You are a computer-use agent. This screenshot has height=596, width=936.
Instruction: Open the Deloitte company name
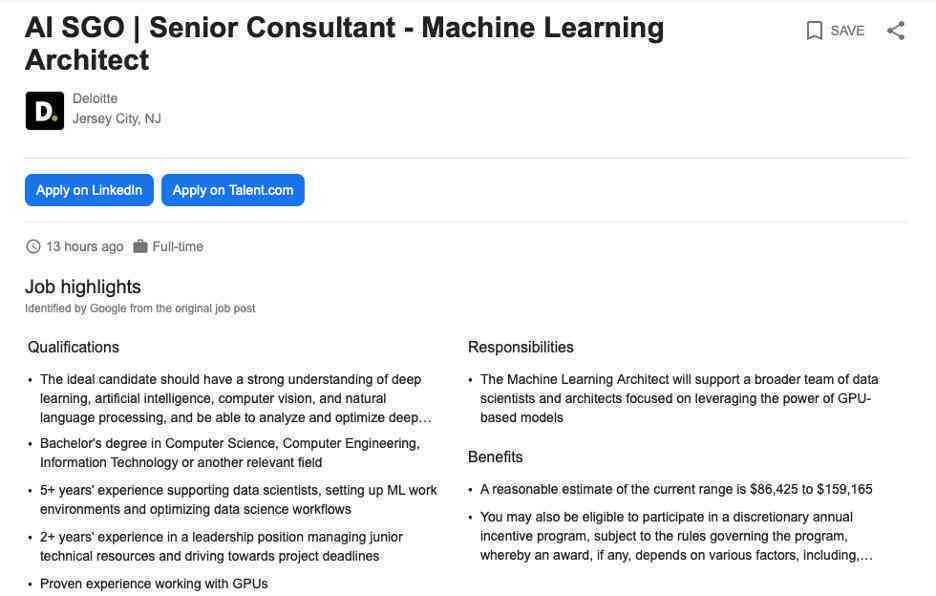95,99
